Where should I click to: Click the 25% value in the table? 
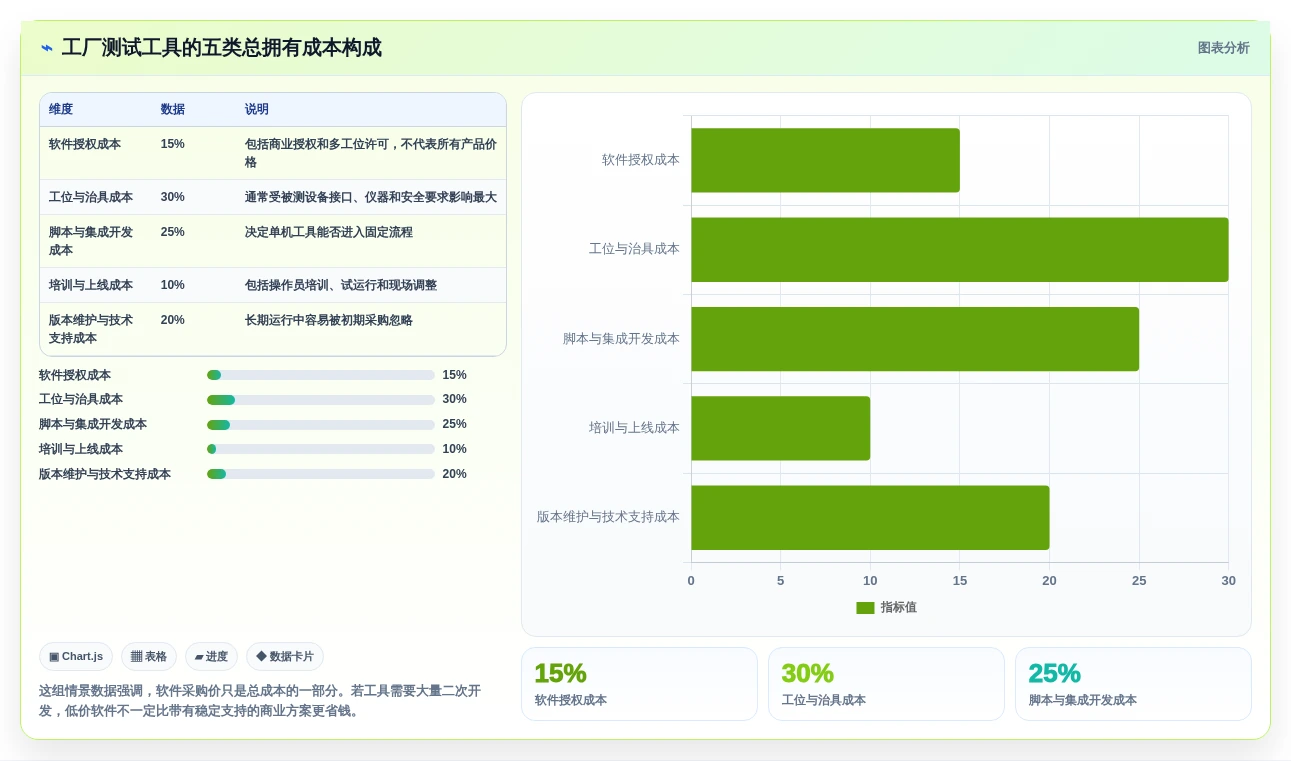[x=173, y=232]
